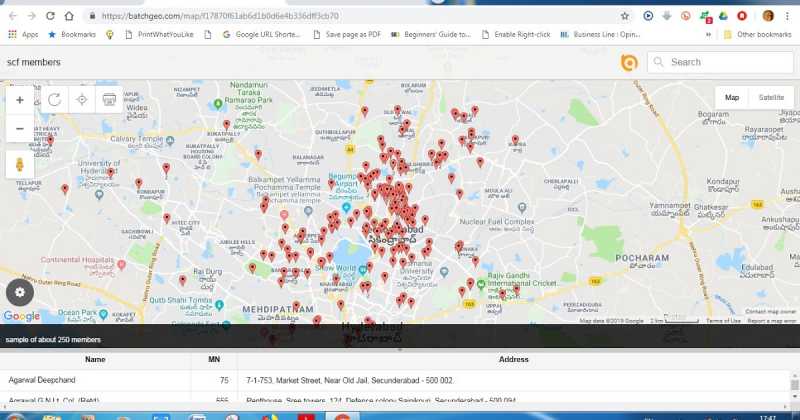
Task: Click the browser forward arrow
Action: 32,16
